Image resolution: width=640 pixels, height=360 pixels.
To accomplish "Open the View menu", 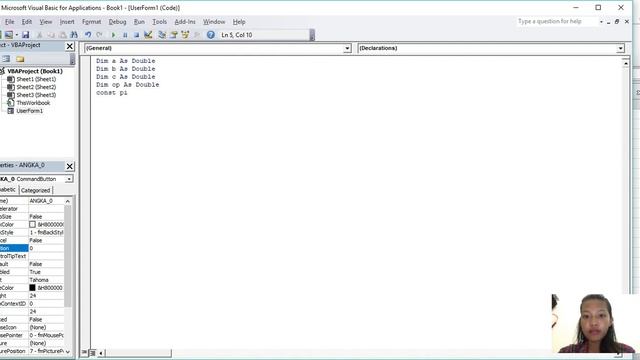I will pyautogui.click(x=46, y=22).
